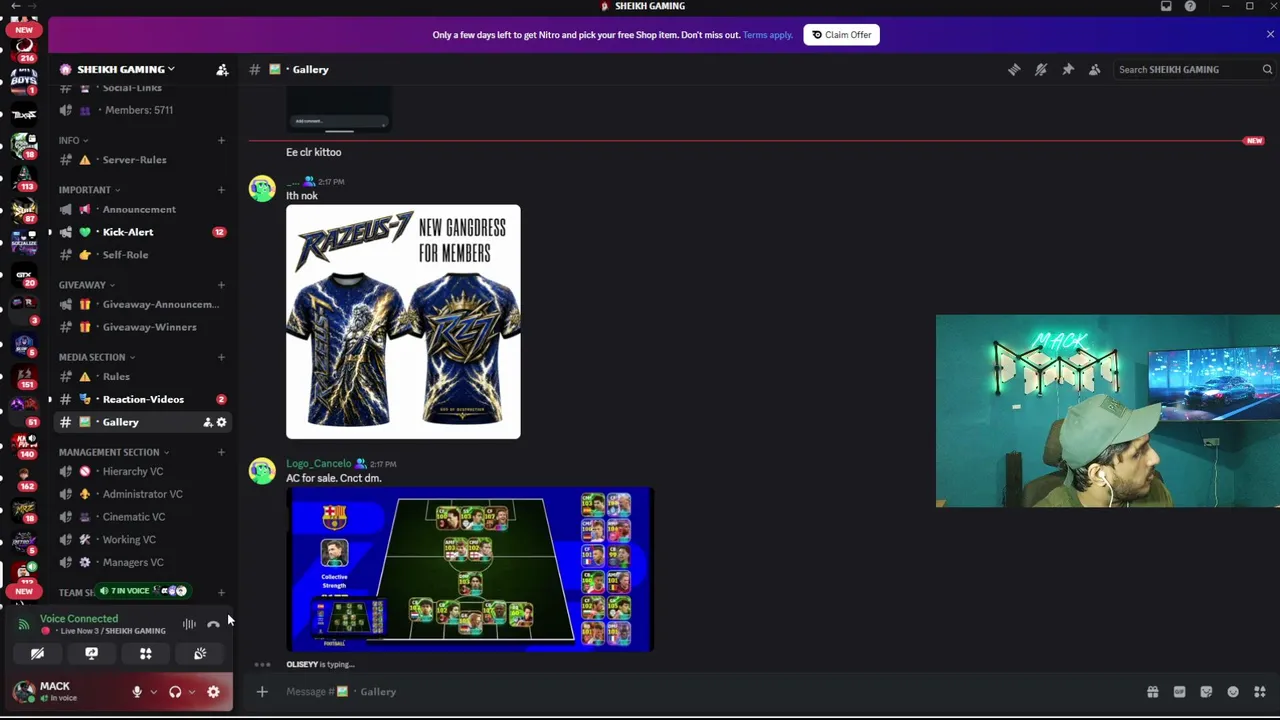Dismiss the Nitro offer banner

point(1270,34)
